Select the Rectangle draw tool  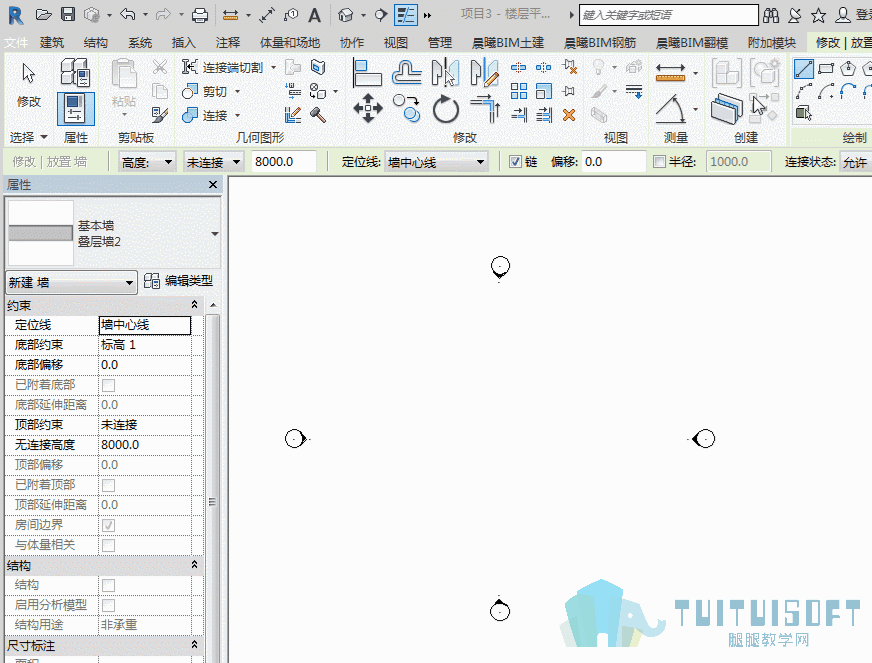coord(826,70)
